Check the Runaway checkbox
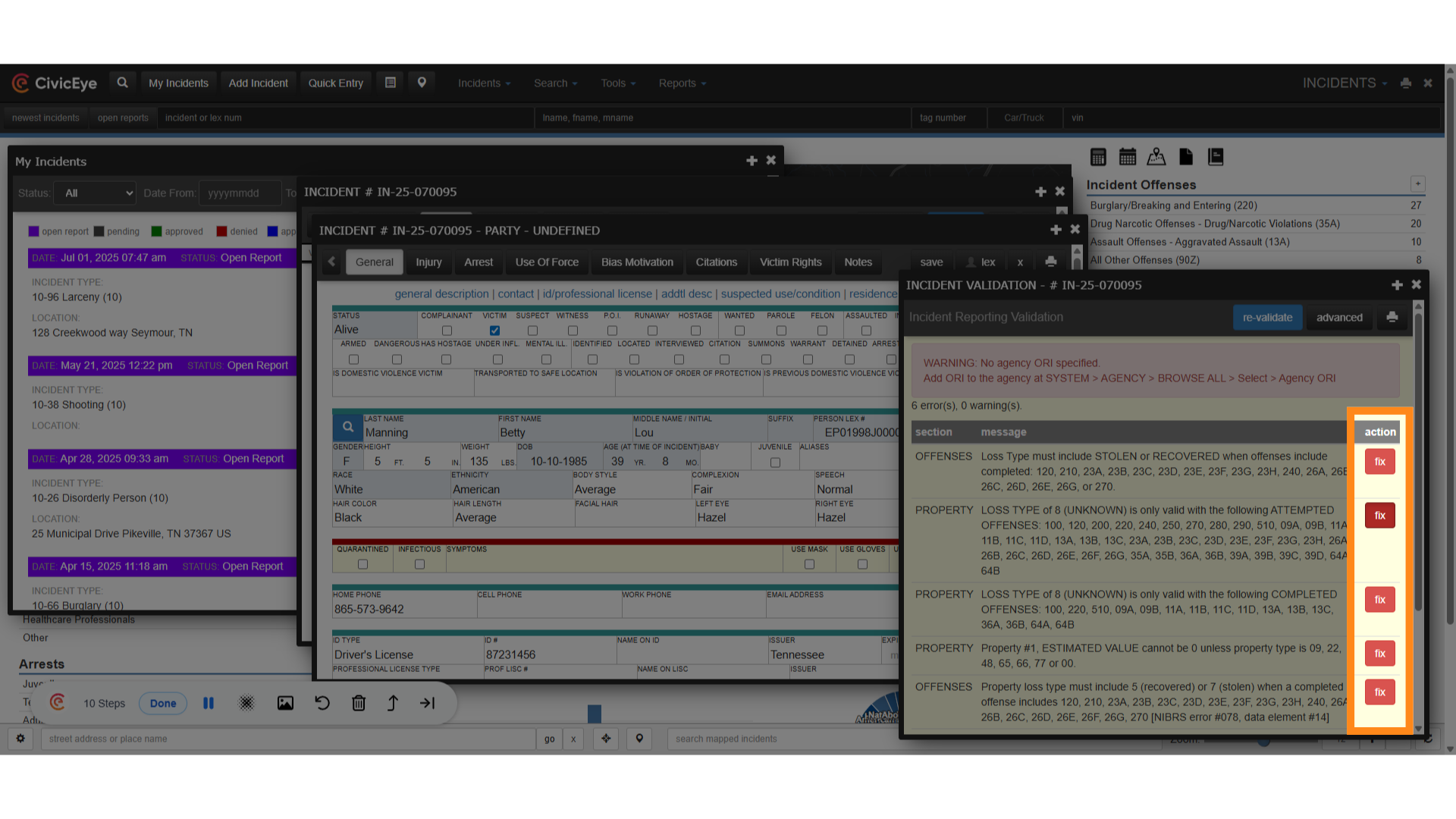Screen dimensions: 1456x819 pyautogui.click(x=652, y=331)
